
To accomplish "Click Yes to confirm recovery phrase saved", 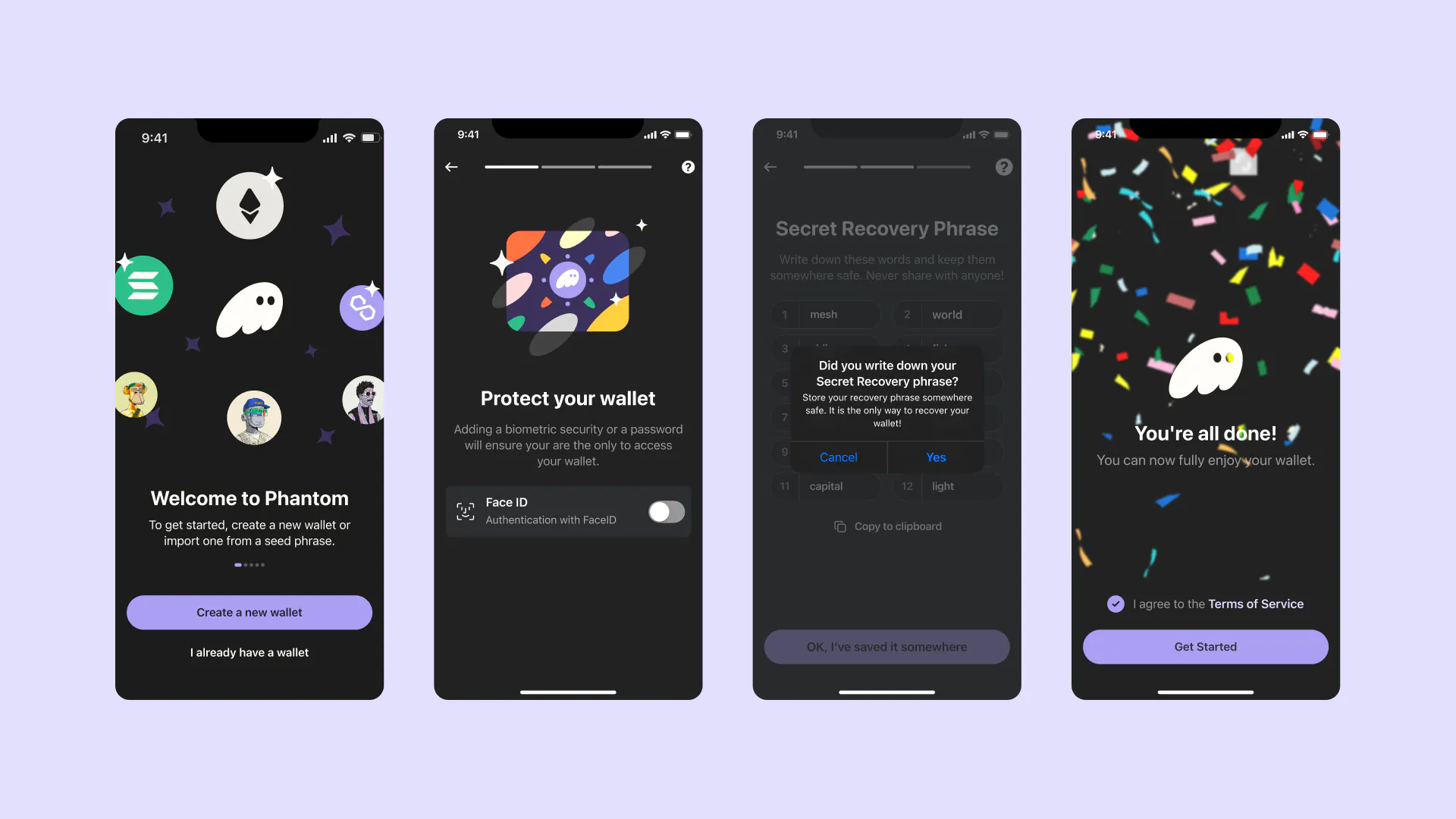I will click(934, 457).
